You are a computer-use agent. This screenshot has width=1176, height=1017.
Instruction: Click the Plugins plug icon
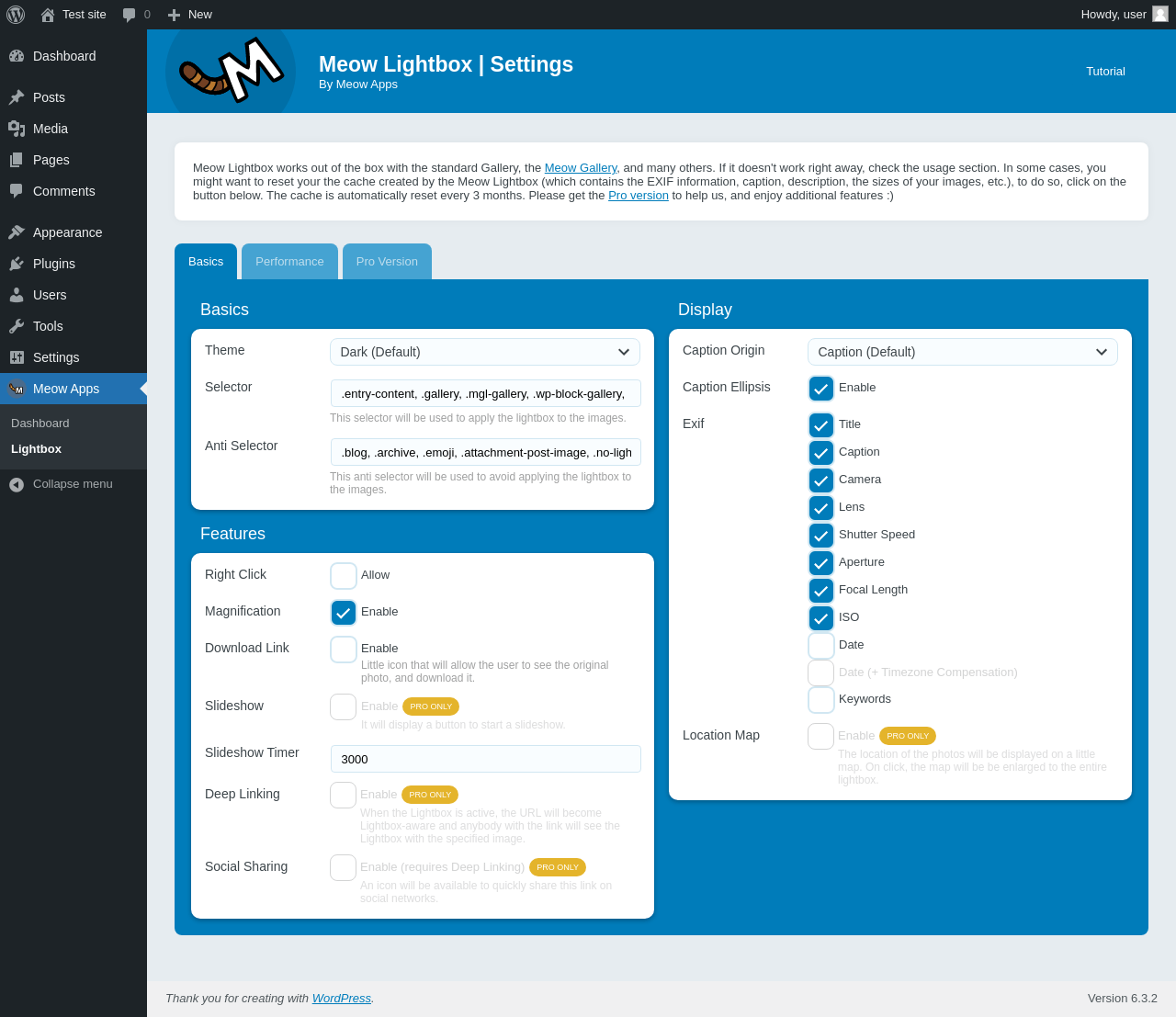click(x=17, y=264)
